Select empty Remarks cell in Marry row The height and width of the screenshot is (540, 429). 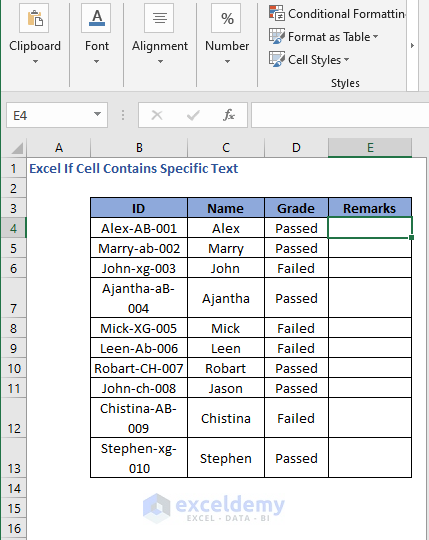coord(370,248)
